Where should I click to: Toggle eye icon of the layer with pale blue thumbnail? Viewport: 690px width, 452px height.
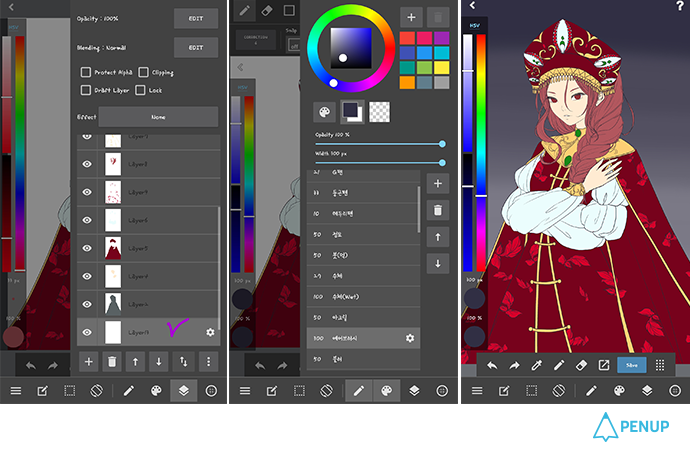pyautogui.click(x=87, y=220)
